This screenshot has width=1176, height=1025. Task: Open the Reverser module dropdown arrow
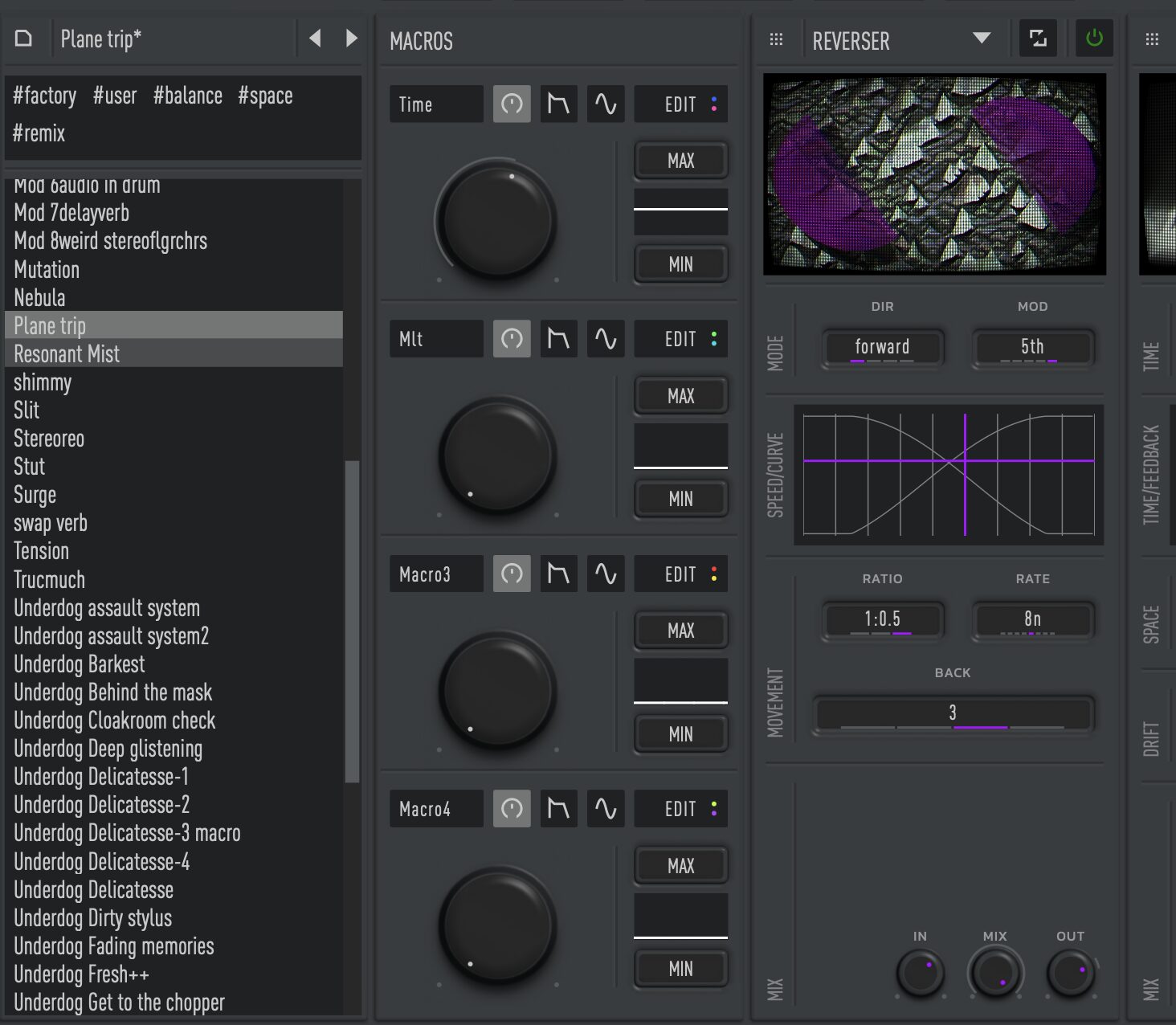(x=982, y=39)
